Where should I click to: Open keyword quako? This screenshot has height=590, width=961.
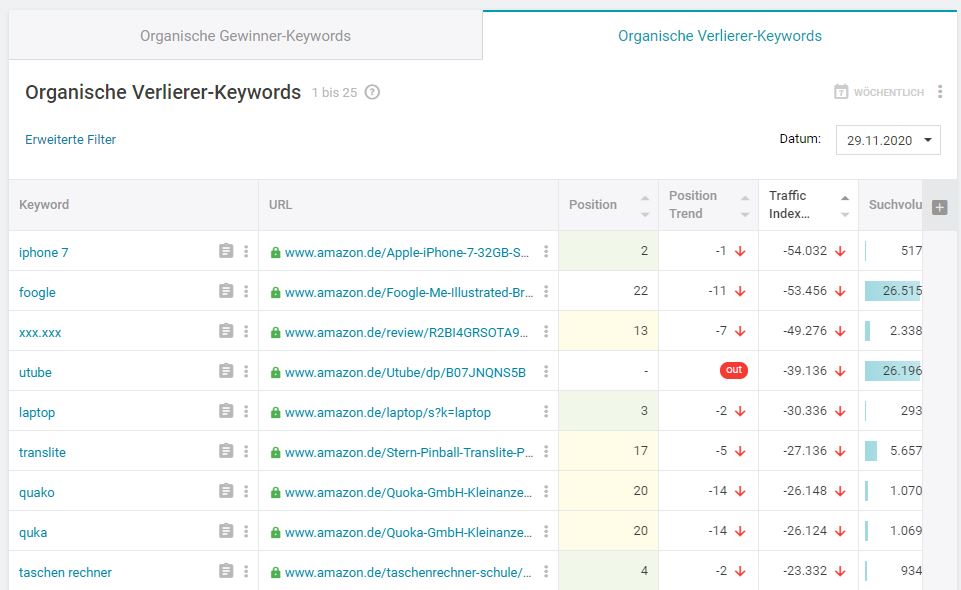37,493
